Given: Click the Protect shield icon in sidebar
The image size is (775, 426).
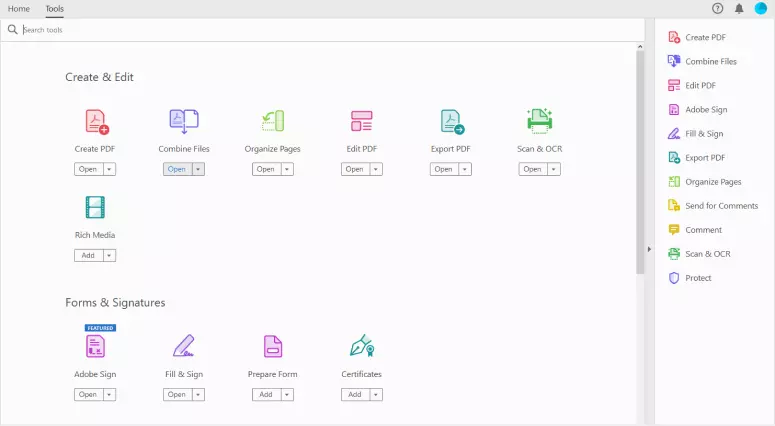Looking at the screenshot, I should tap(674, 278).
